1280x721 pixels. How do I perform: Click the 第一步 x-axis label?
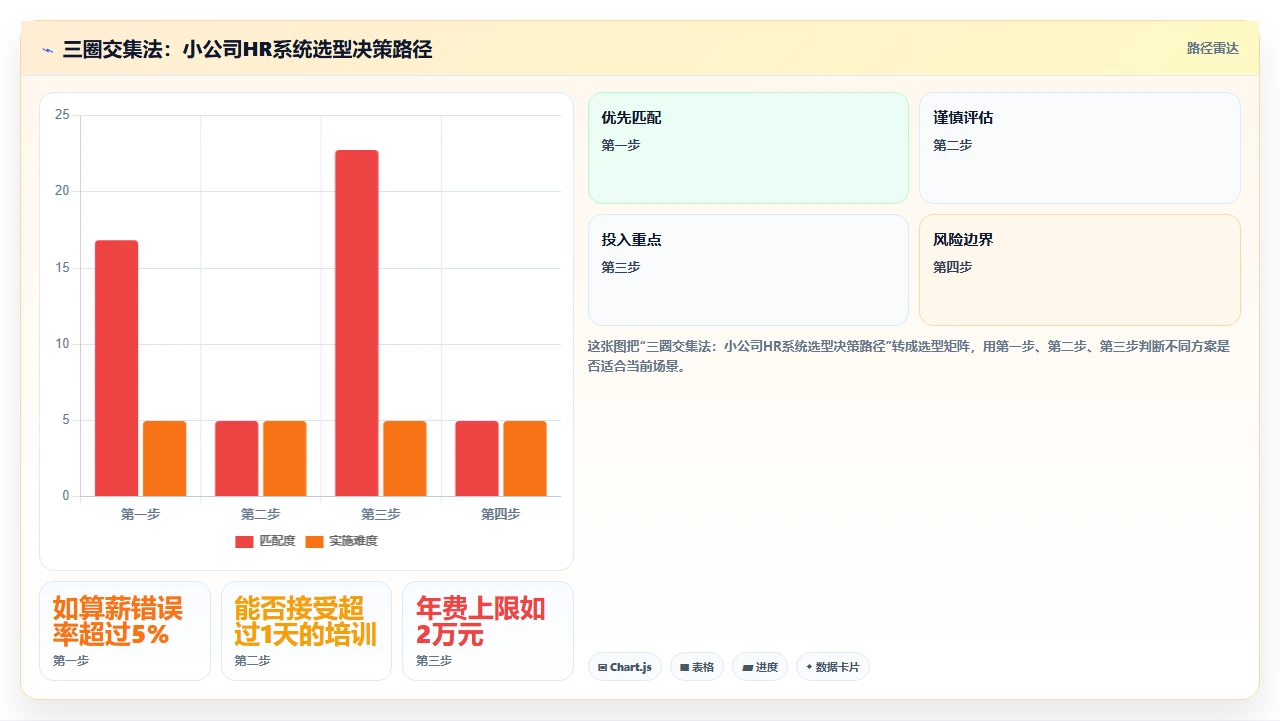pyautogui.click(x=140, y=514)
